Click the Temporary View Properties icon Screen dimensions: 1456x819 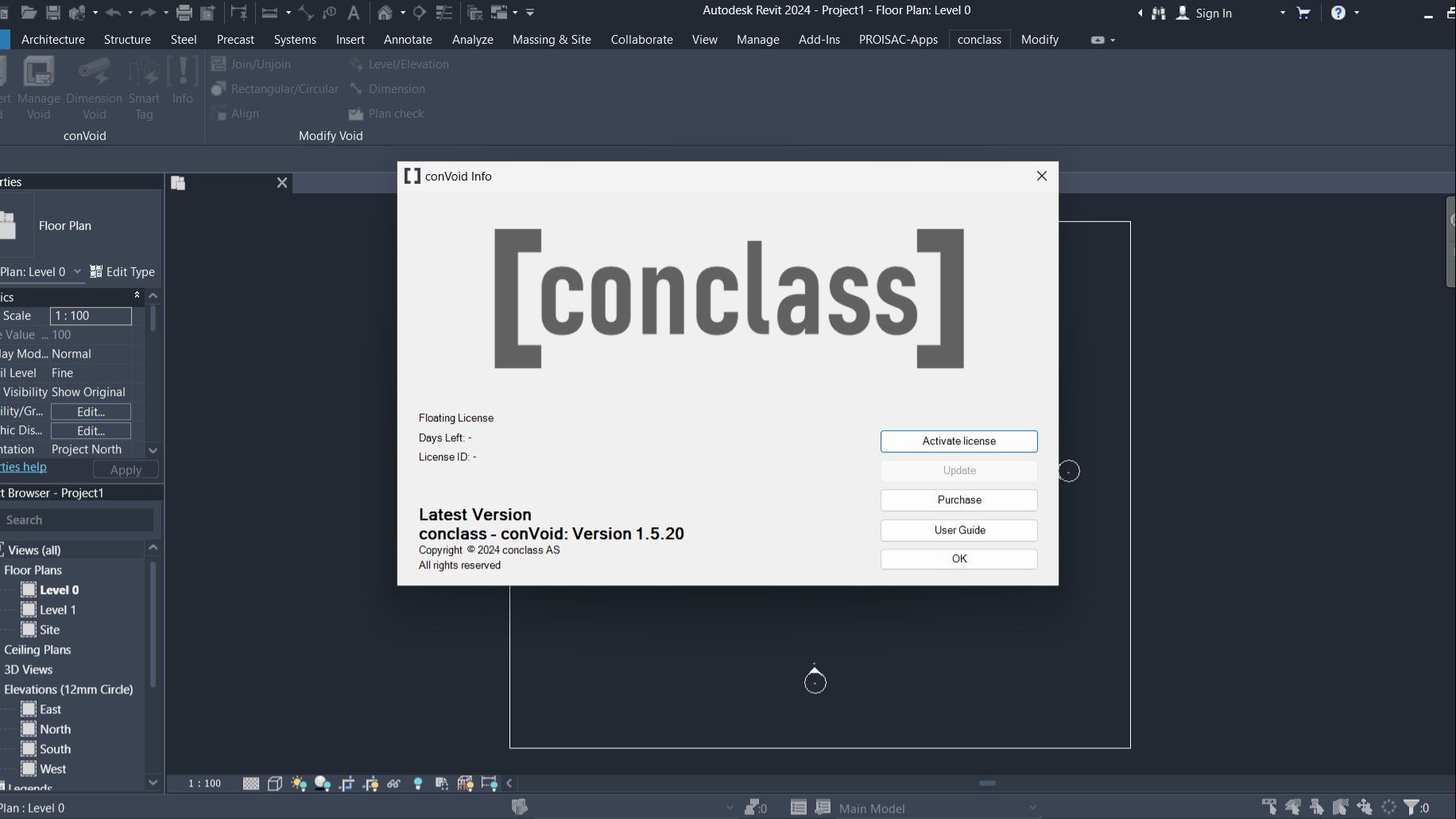[x=442, y=784]
